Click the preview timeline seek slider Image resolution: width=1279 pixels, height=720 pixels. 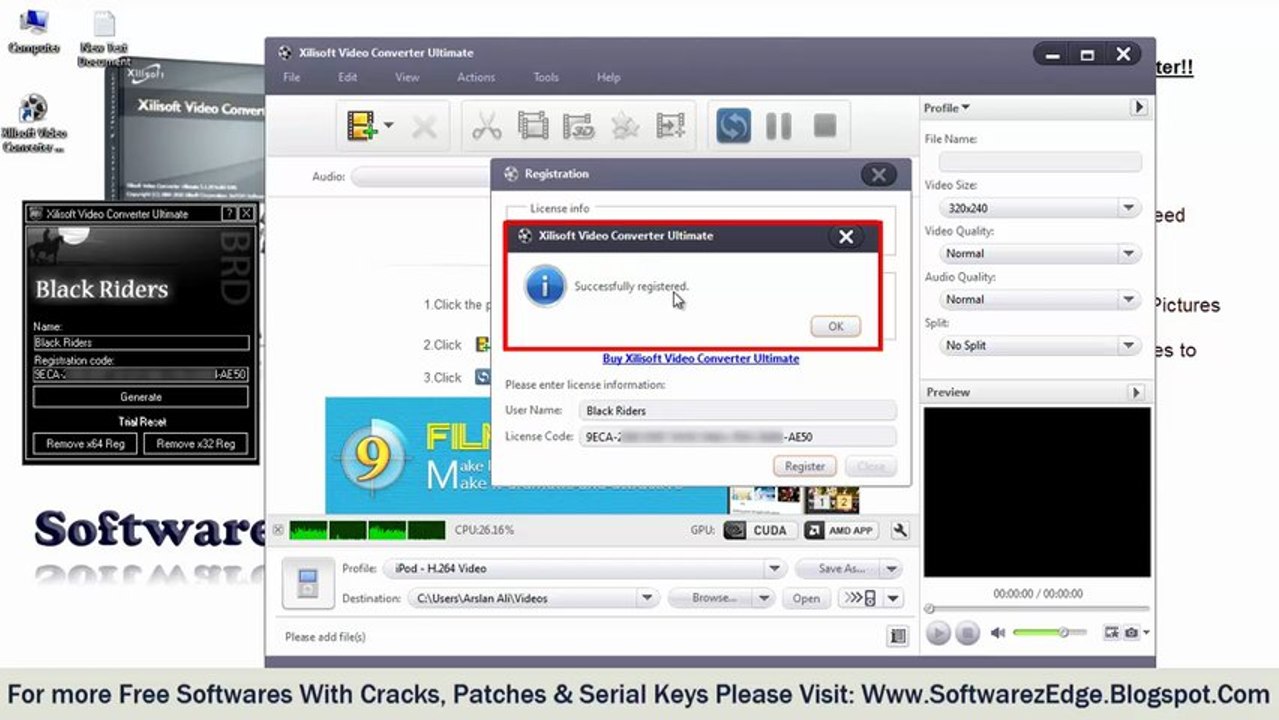(x=1037, y=608)
